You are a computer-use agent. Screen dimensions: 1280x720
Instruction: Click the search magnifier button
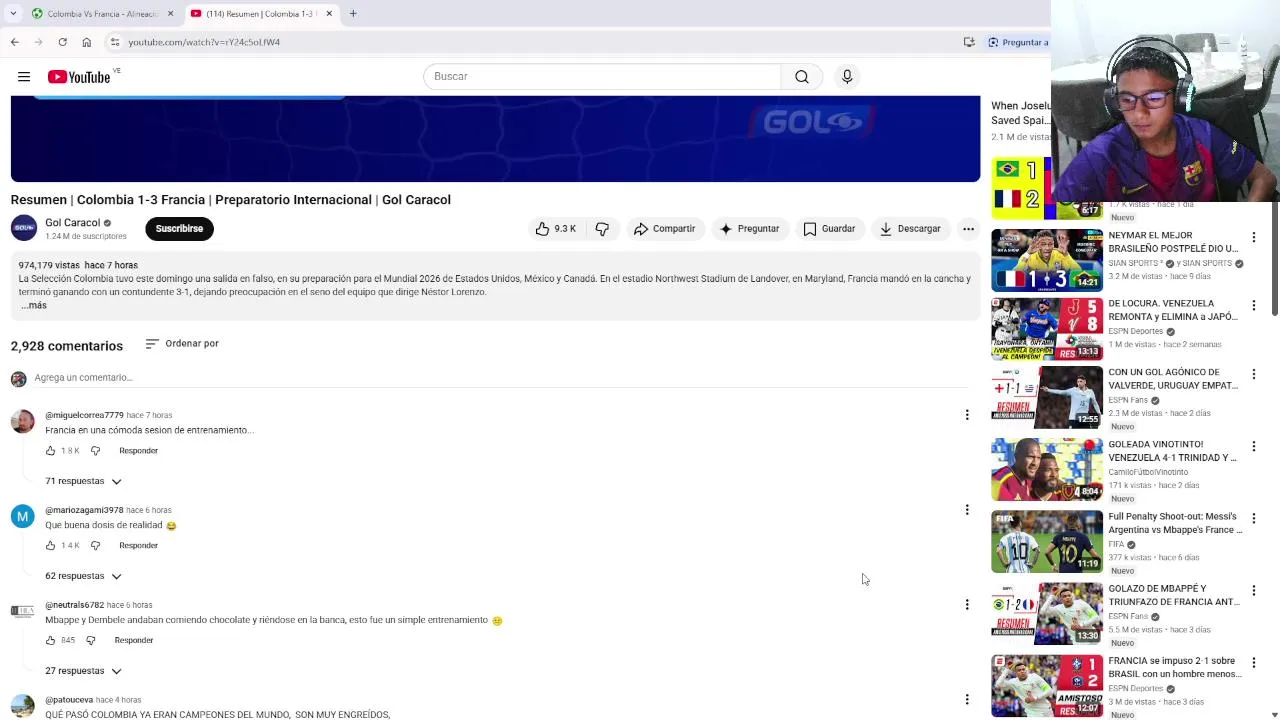coord(802,77)
